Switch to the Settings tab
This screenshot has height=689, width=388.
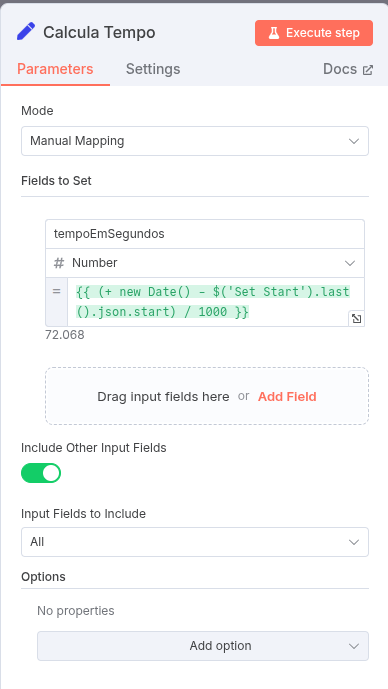(x=153, y=69)
